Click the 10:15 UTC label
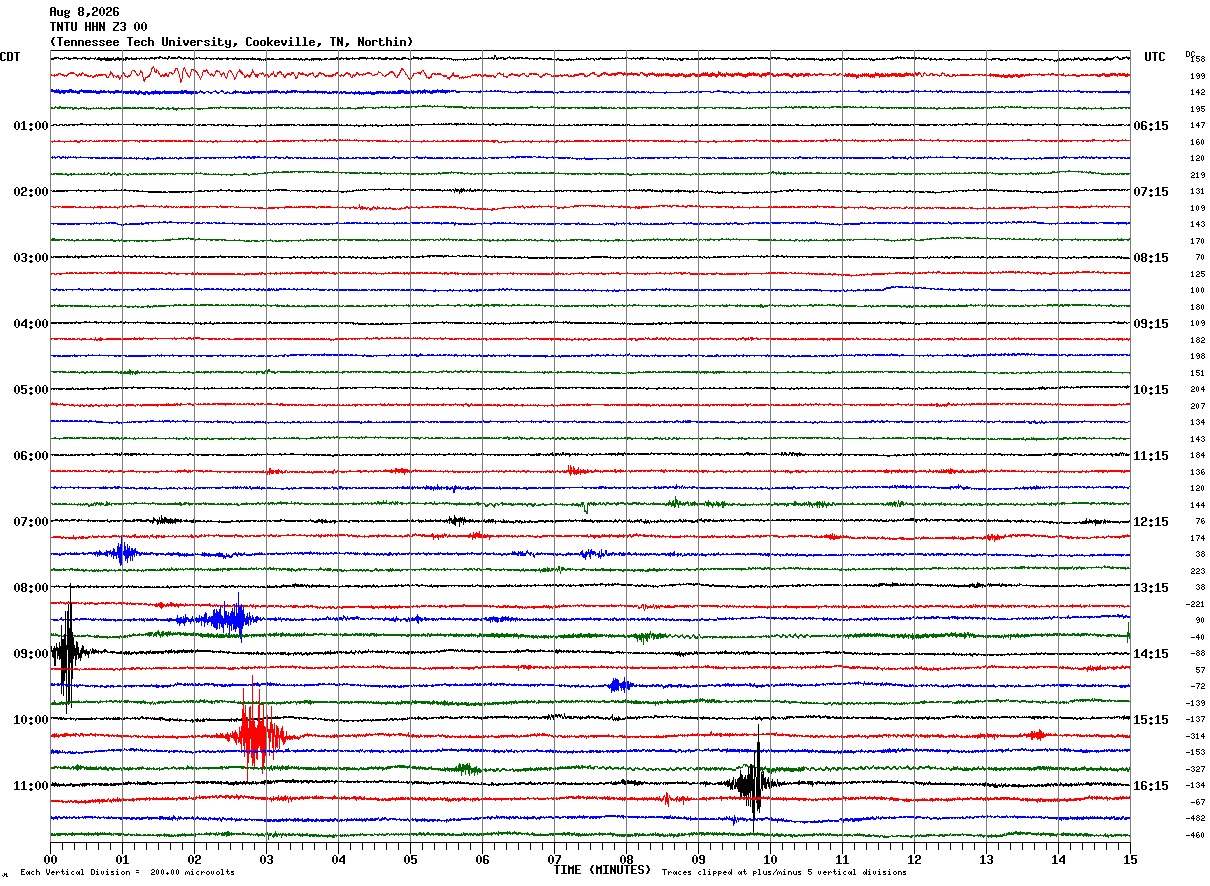The width and height of the screenshot is (1210, 886). (1150, 390)
